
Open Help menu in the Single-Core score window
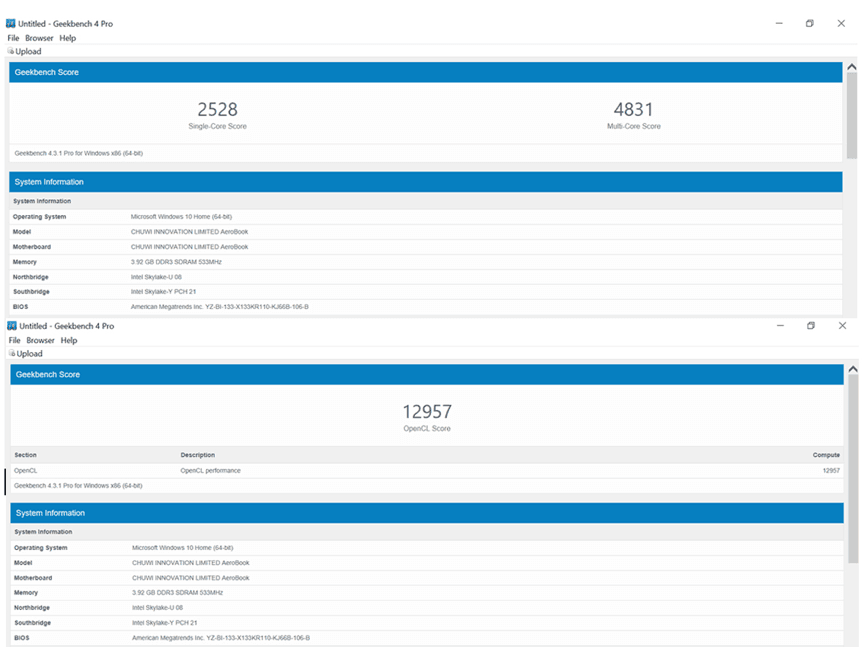[68, 38]
